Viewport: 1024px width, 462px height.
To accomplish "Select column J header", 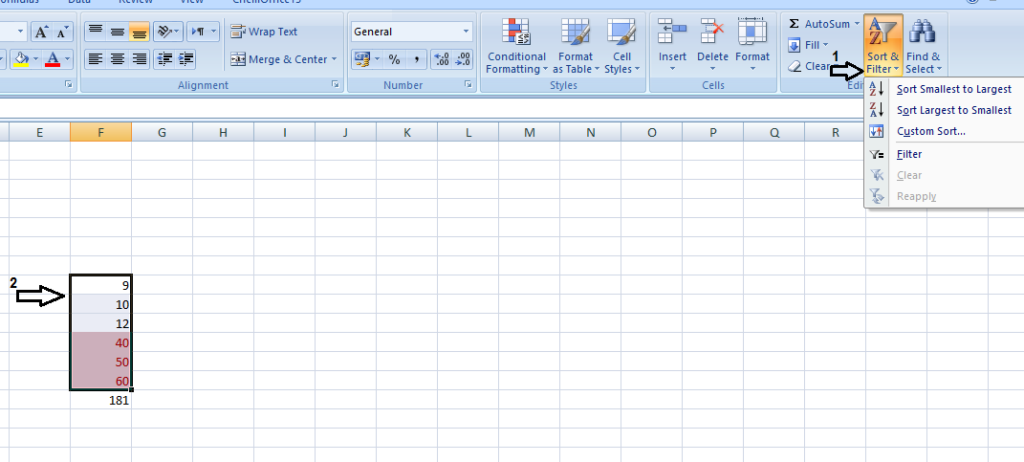I will coord(345,133).
